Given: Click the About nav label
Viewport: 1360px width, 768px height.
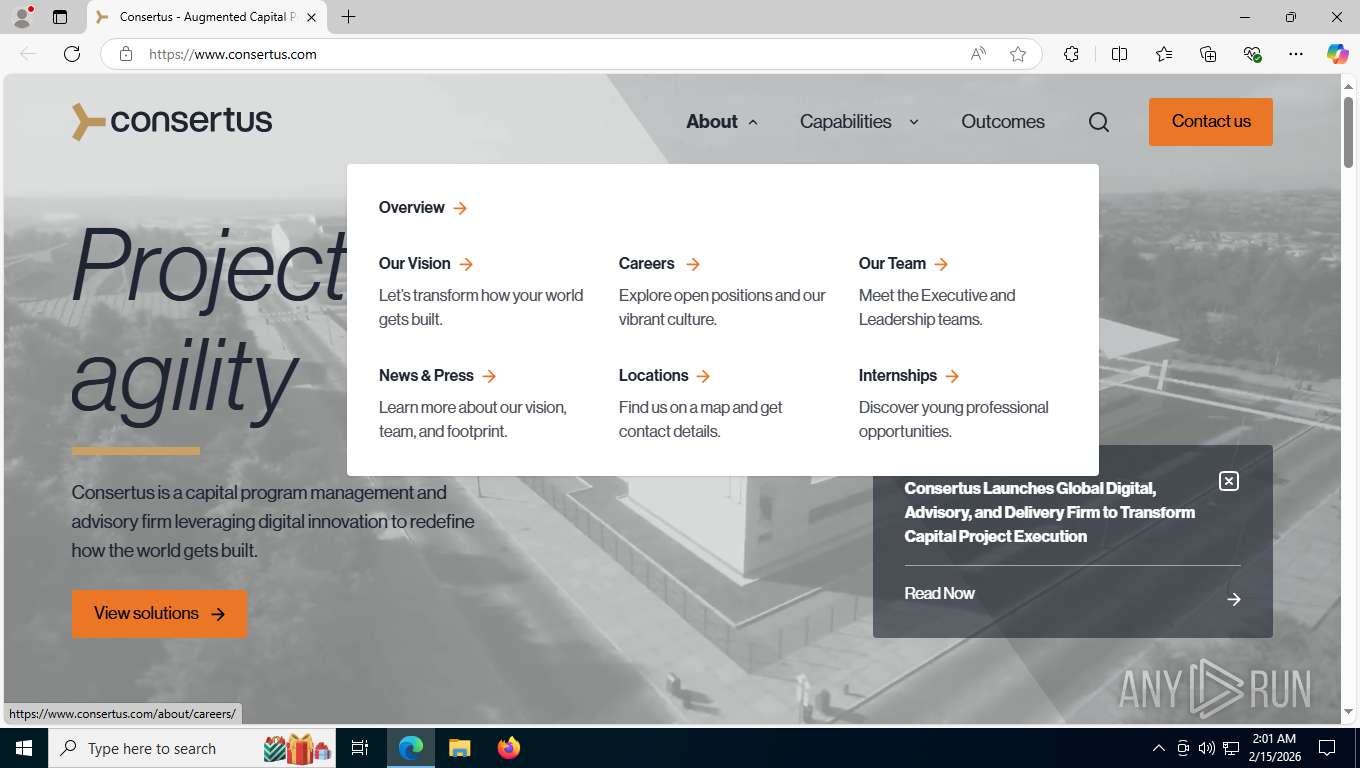Looking at the screenshot, I should tap(712, 122).
